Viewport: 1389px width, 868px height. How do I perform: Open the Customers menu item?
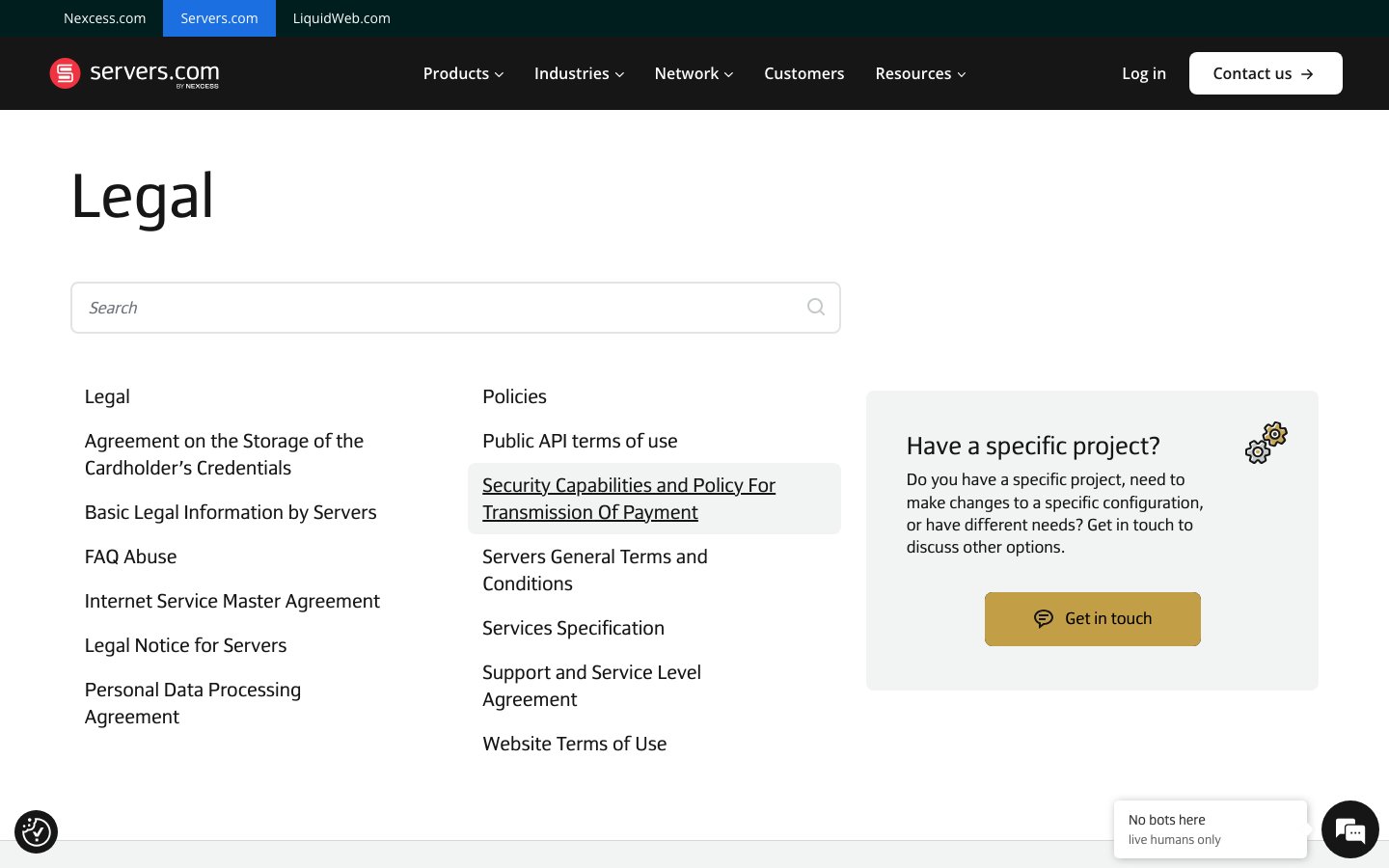pyautogui.click(x=803, y=73)
